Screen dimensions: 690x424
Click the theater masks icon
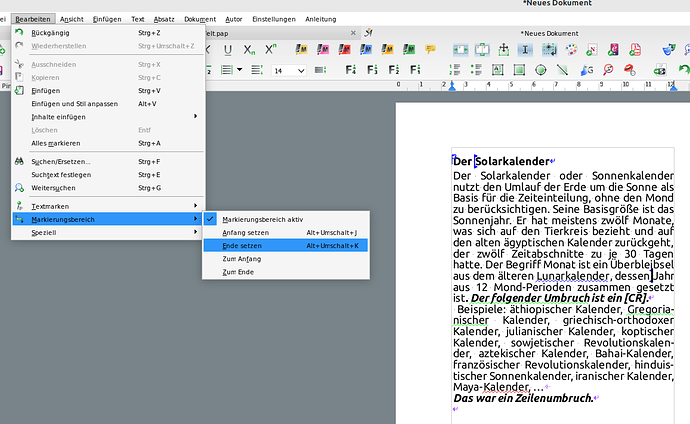point(669,50)
